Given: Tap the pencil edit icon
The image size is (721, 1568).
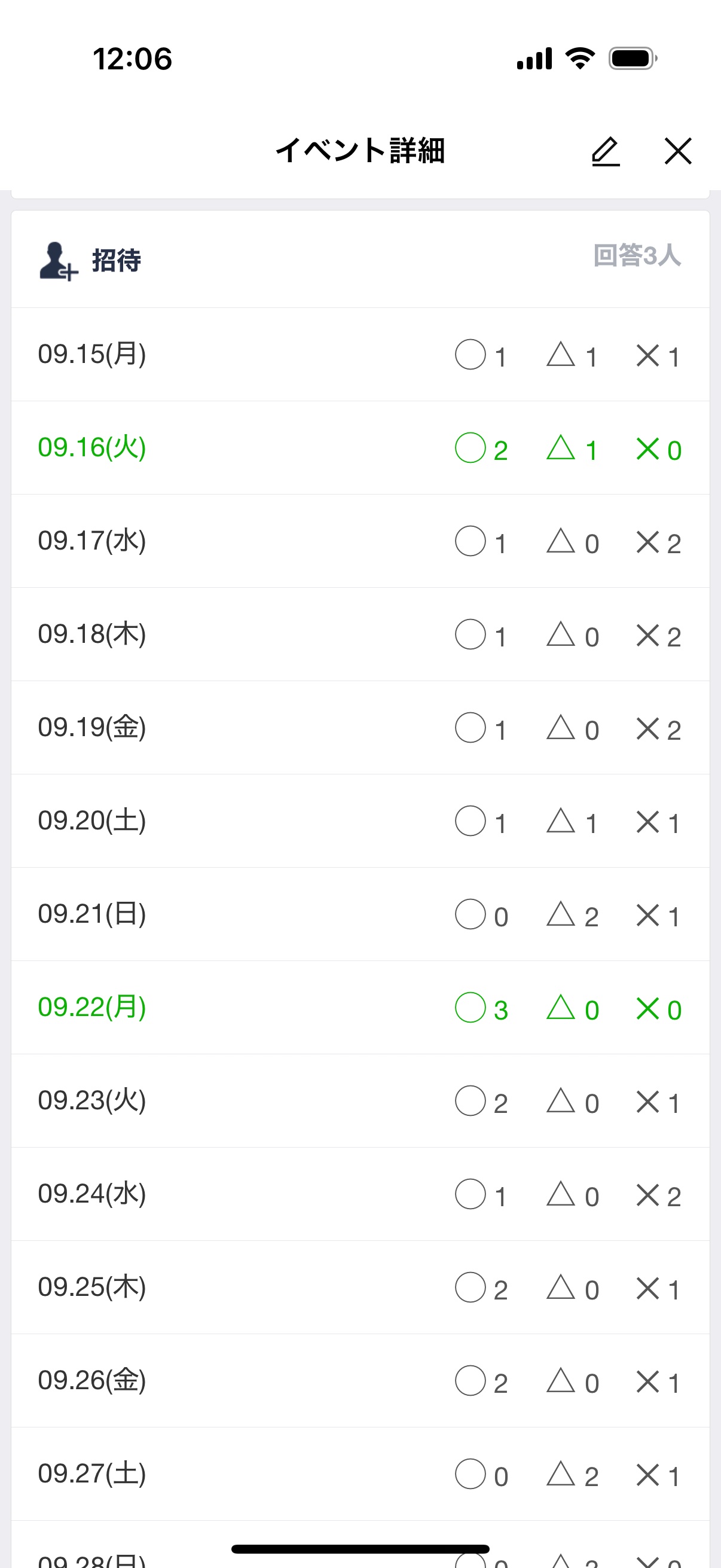Looking at the screenshot, I should pos(606,151).
